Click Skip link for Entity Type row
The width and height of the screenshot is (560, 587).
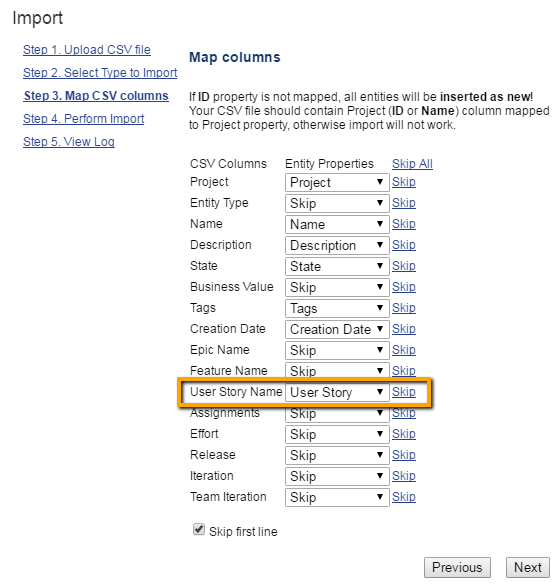click(x=404, y=203)
